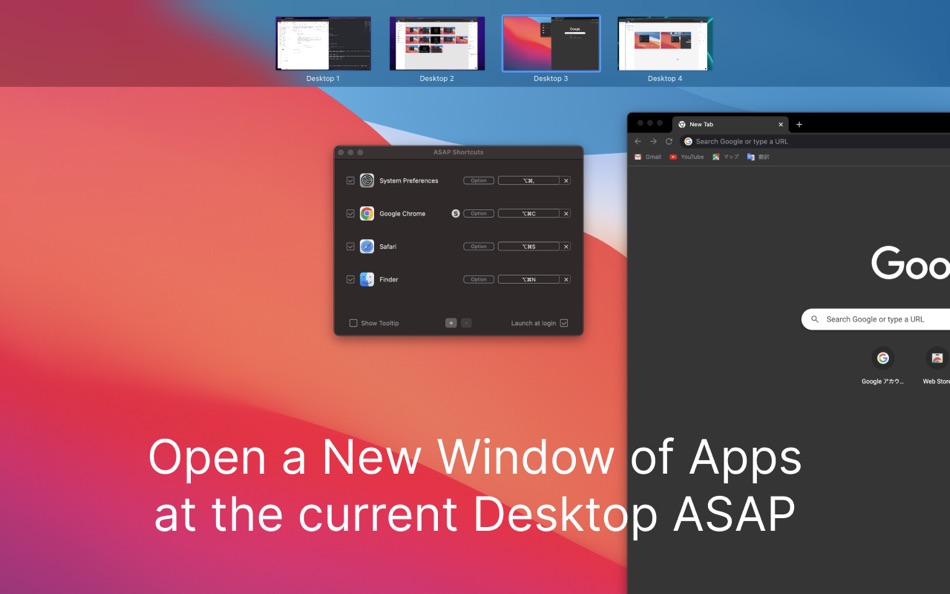Switch to Desktop 3 in Mission Control
The width and height of the screenshot is (950, 594).
point(551,44)
